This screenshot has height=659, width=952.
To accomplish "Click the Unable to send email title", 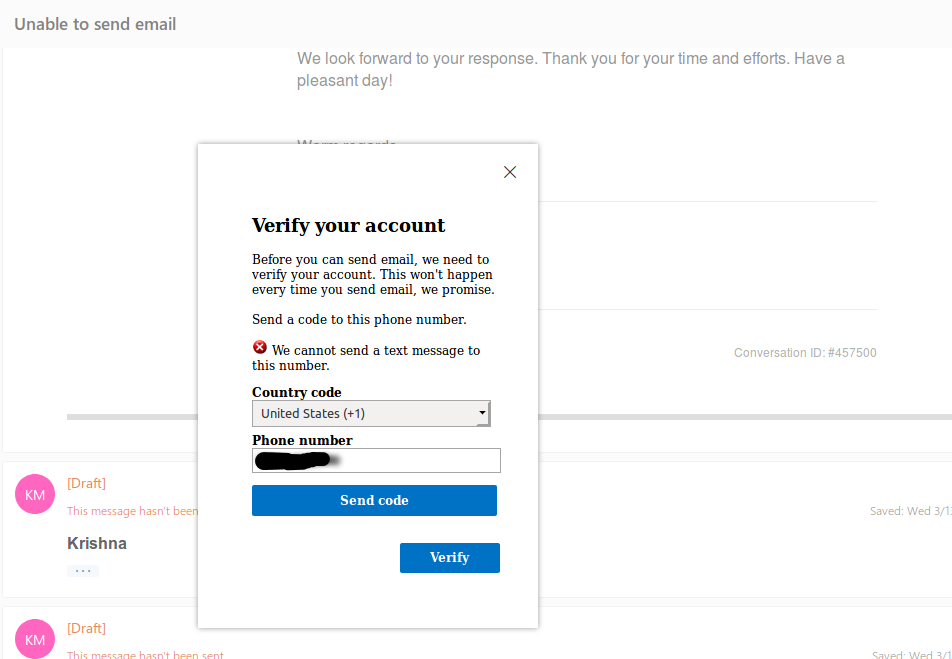I will point(95,24).
